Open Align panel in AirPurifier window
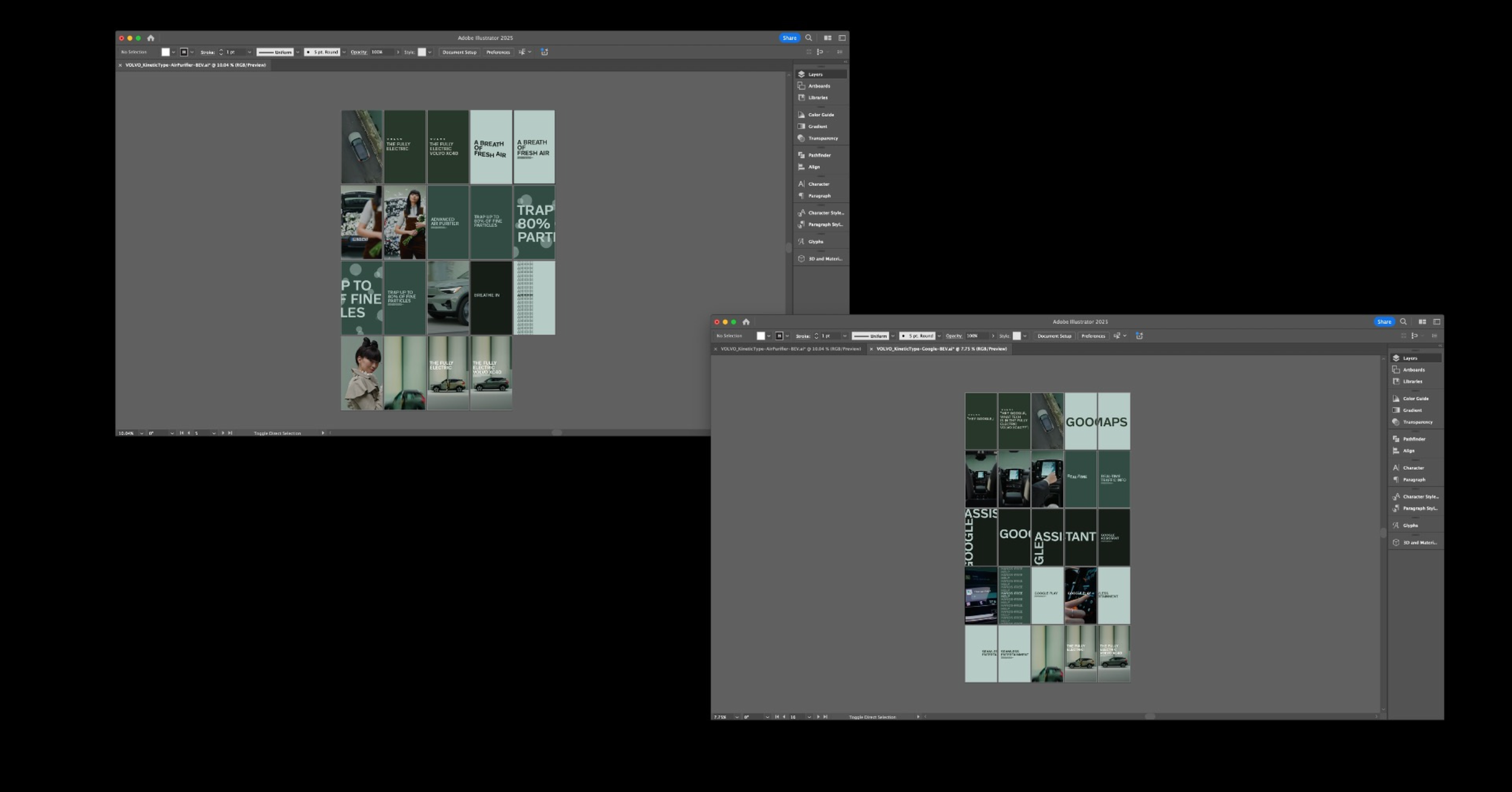The height and width of the screenshot is (792, 1512). 821,167
